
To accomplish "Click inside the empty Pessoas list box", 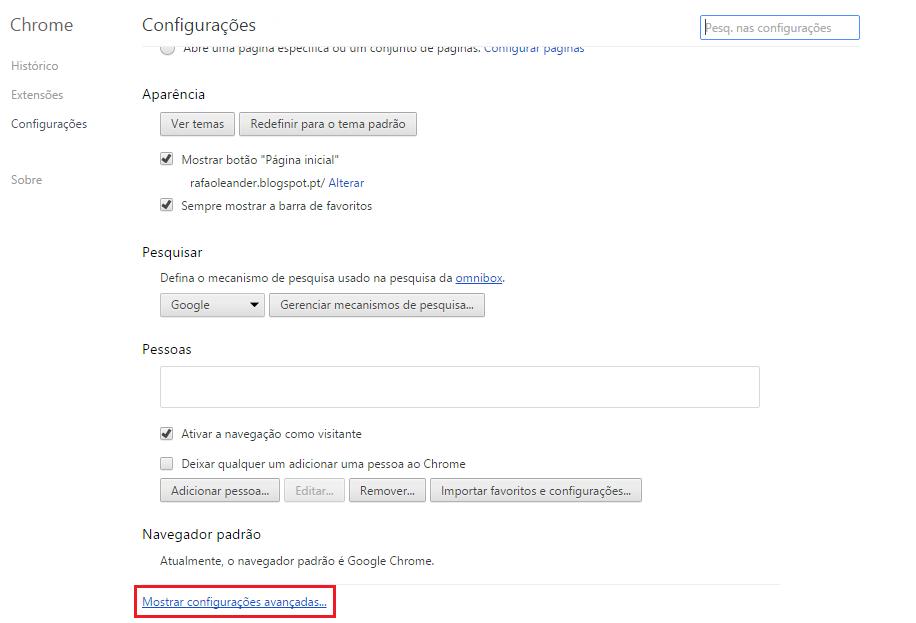I will point(459,386).
